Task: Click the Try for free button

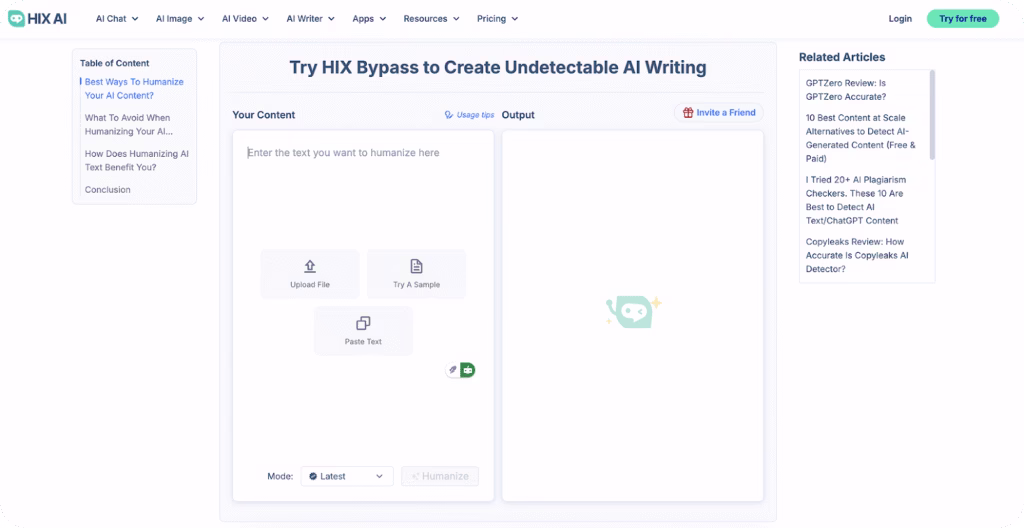Action: pos(962,19)
